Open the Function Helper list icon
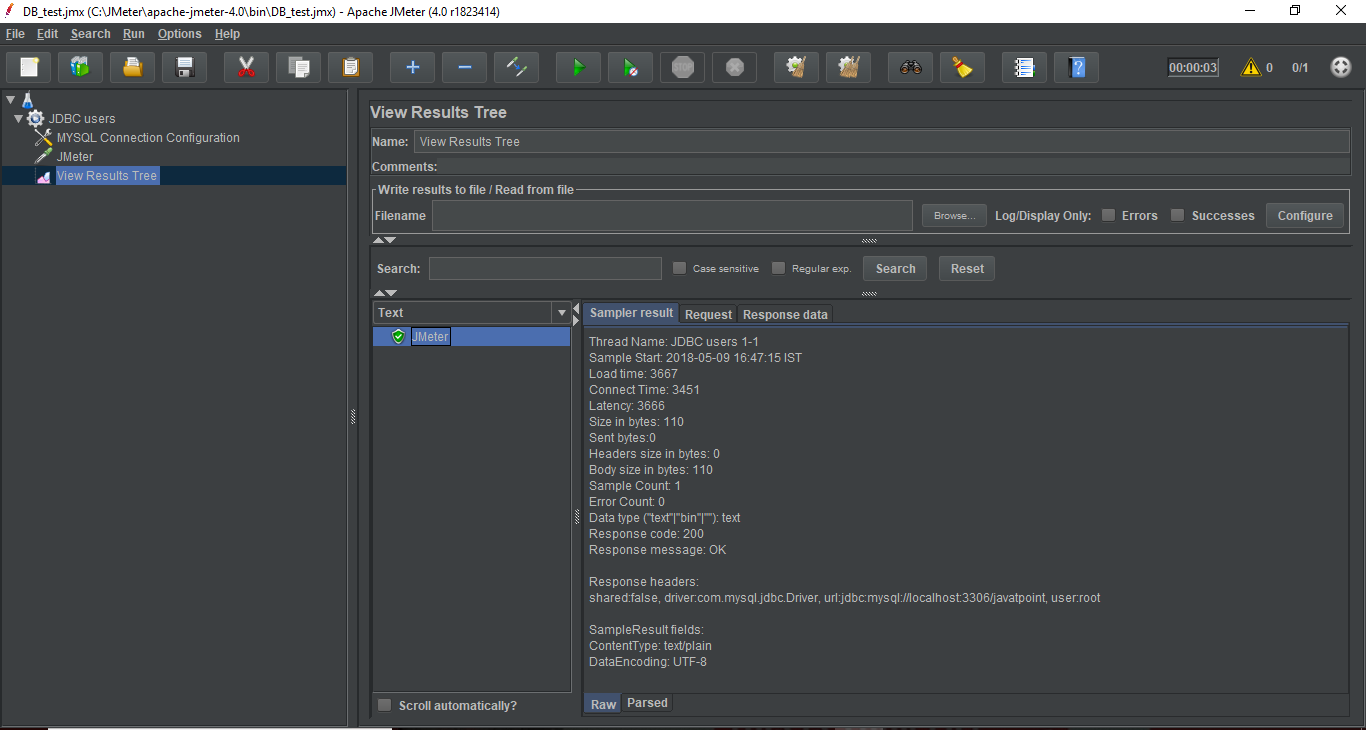This screenshot has height=730, width=1366. pyautogui.click(x=1024, y=68)
